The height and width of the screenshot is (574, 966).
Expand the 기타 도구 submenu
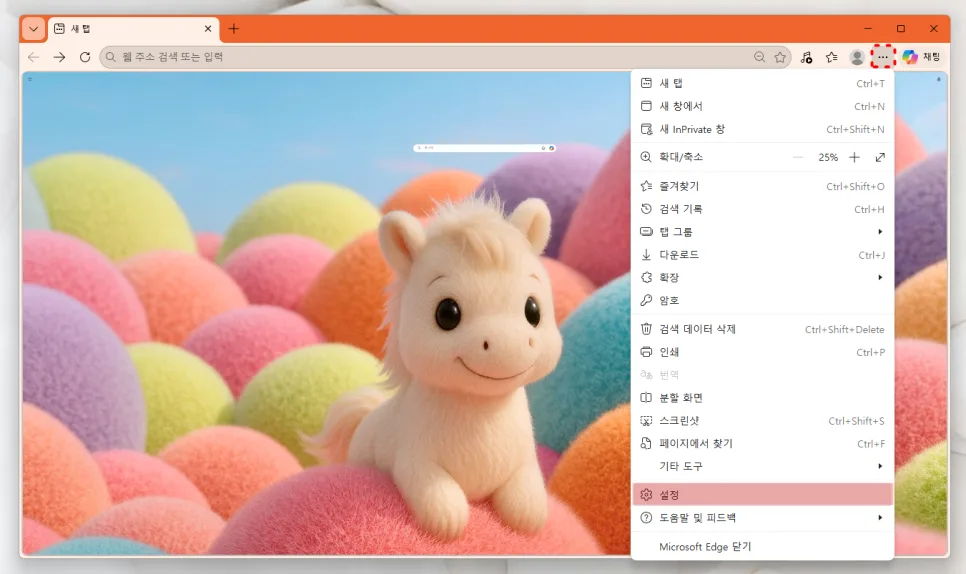point(763,466)
